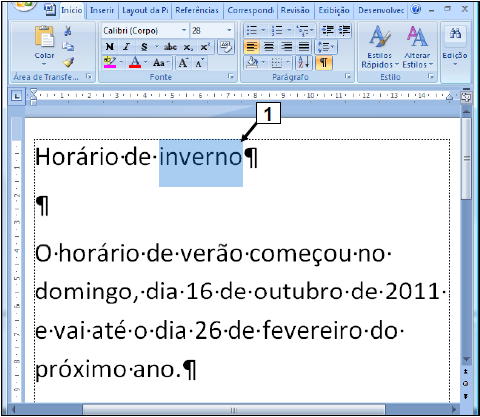Open Estilos Rápidos gallery

380,47
